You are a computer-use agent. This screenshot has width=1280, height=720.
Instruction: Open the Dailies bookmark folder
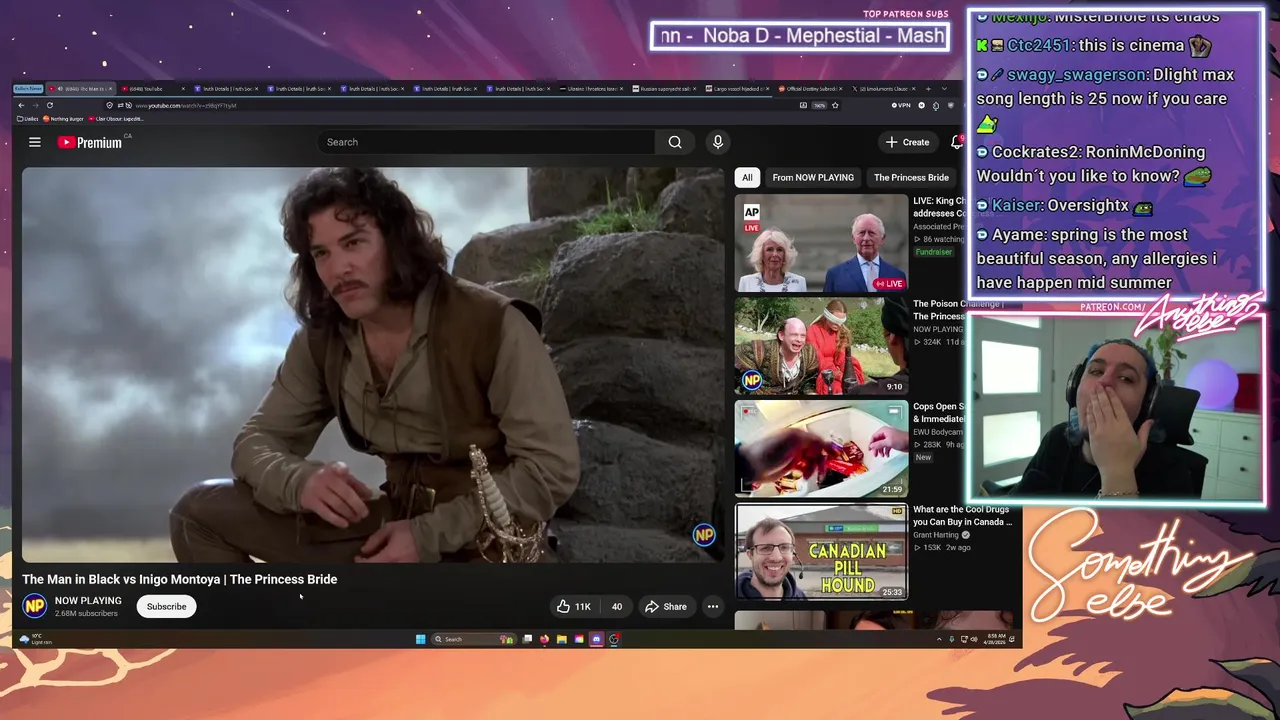(x=28, y=119)
